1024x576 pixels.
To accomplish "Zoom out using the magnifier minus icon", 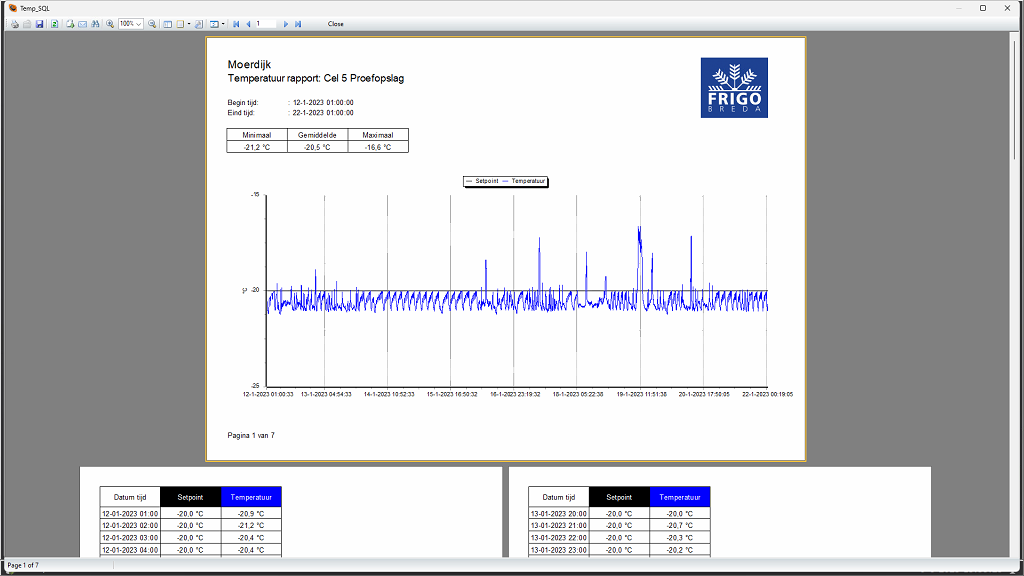I will 152,24.
